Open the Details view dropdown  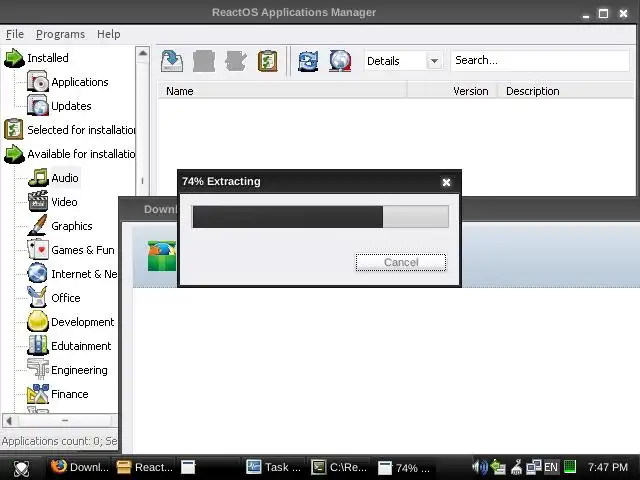click(x=434, y=61)
